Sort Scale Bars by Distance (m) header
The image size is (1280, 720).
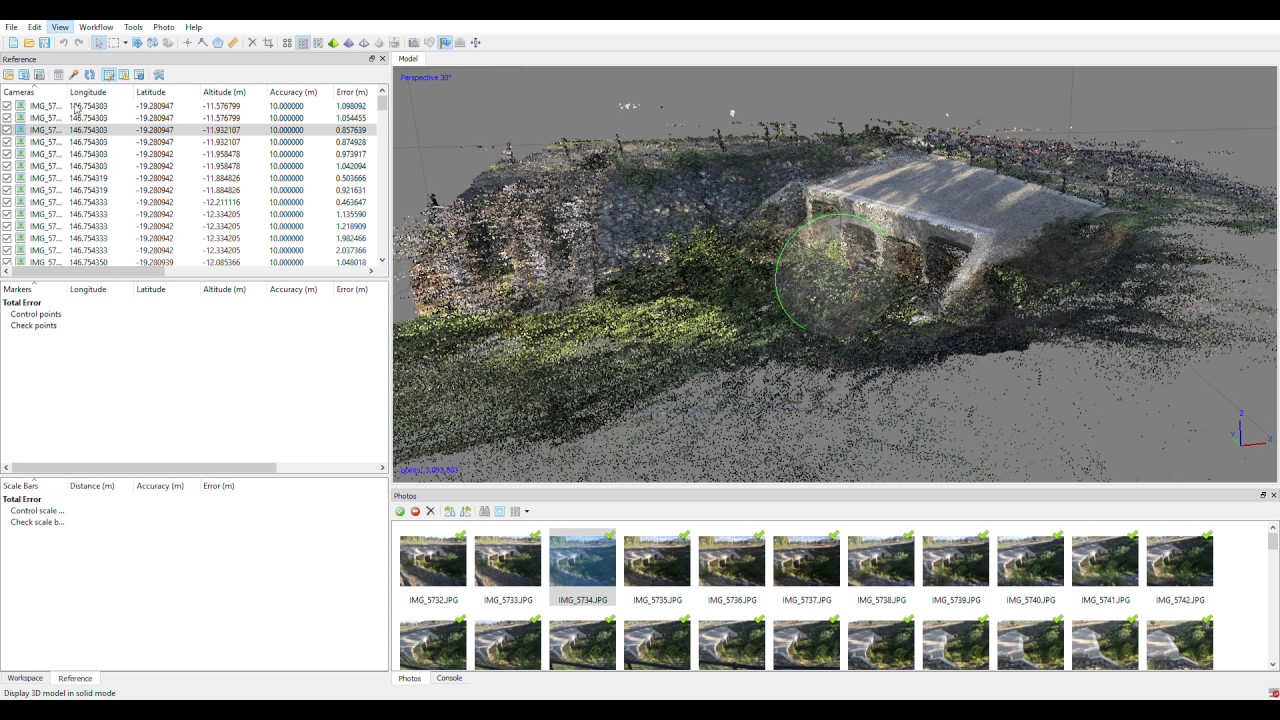(x=92, y=486)
